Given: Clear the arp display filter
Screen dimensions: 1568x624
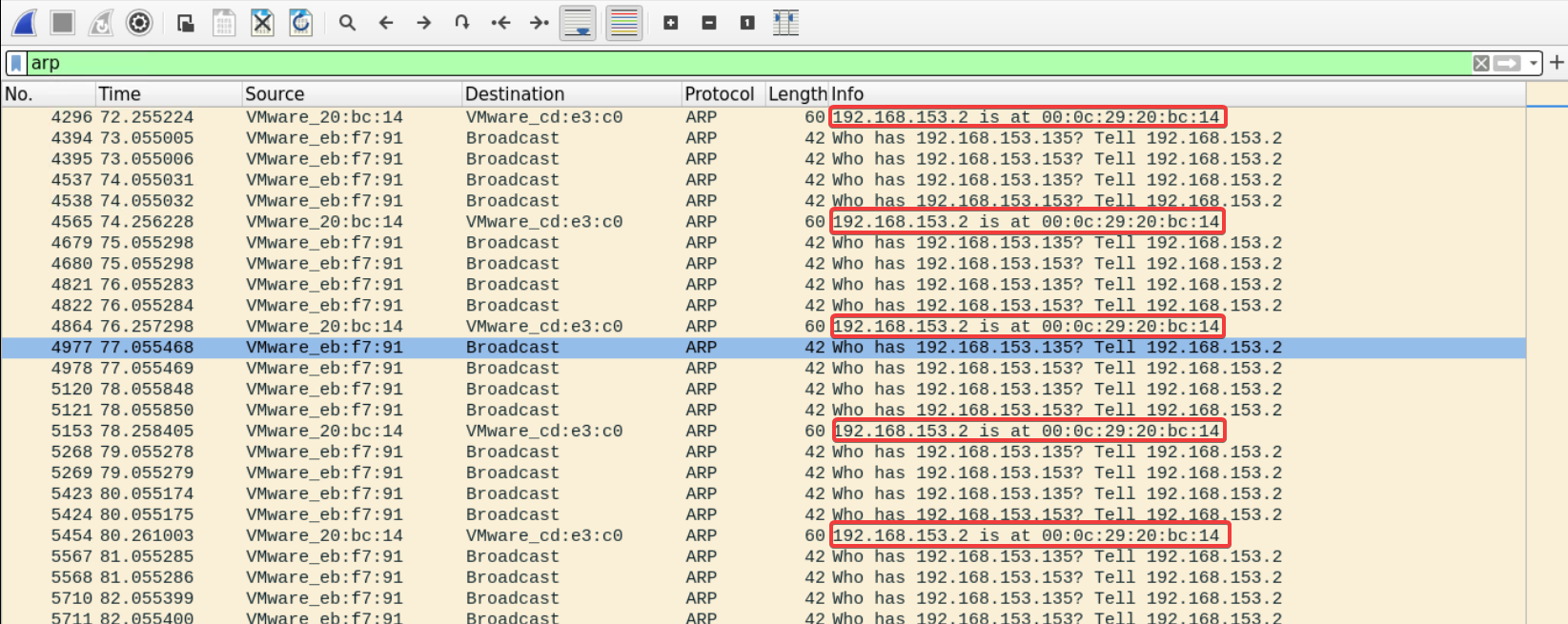Looking at the screenshot, I should point(1480,63).
